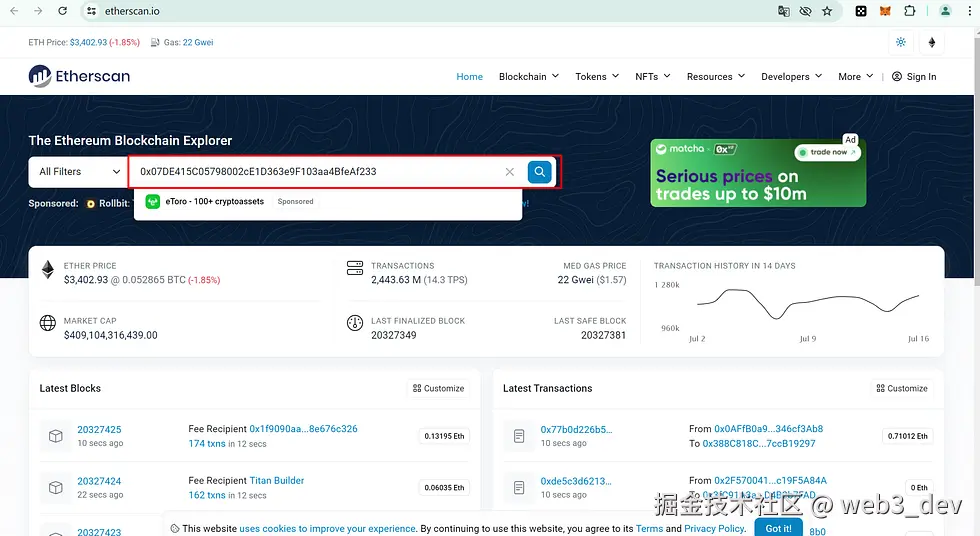Open block 20327424
Viewport: 980px width, 536px height.
[99, 481]
